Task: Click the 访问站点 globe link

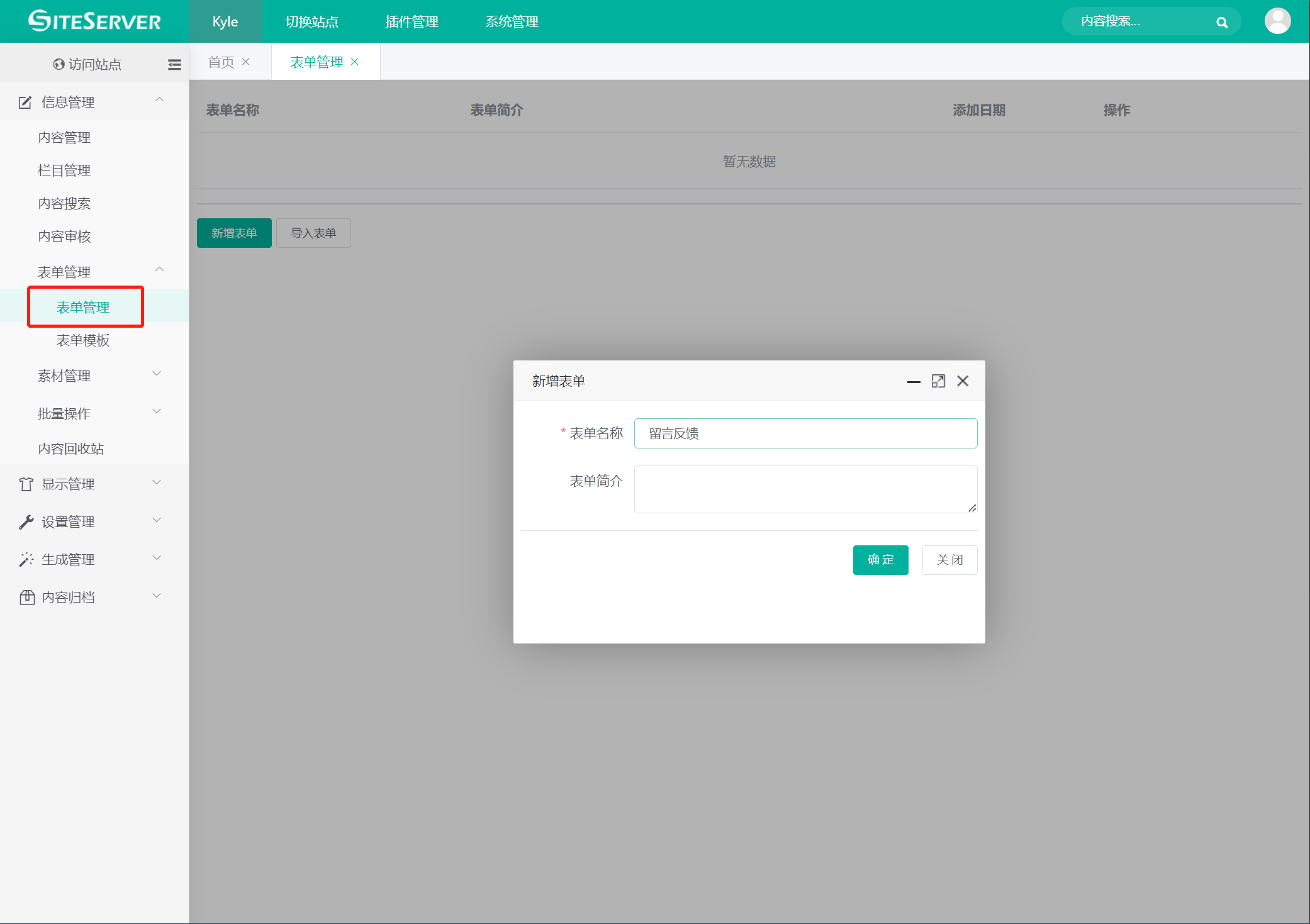Action: (x=87, y=64)
